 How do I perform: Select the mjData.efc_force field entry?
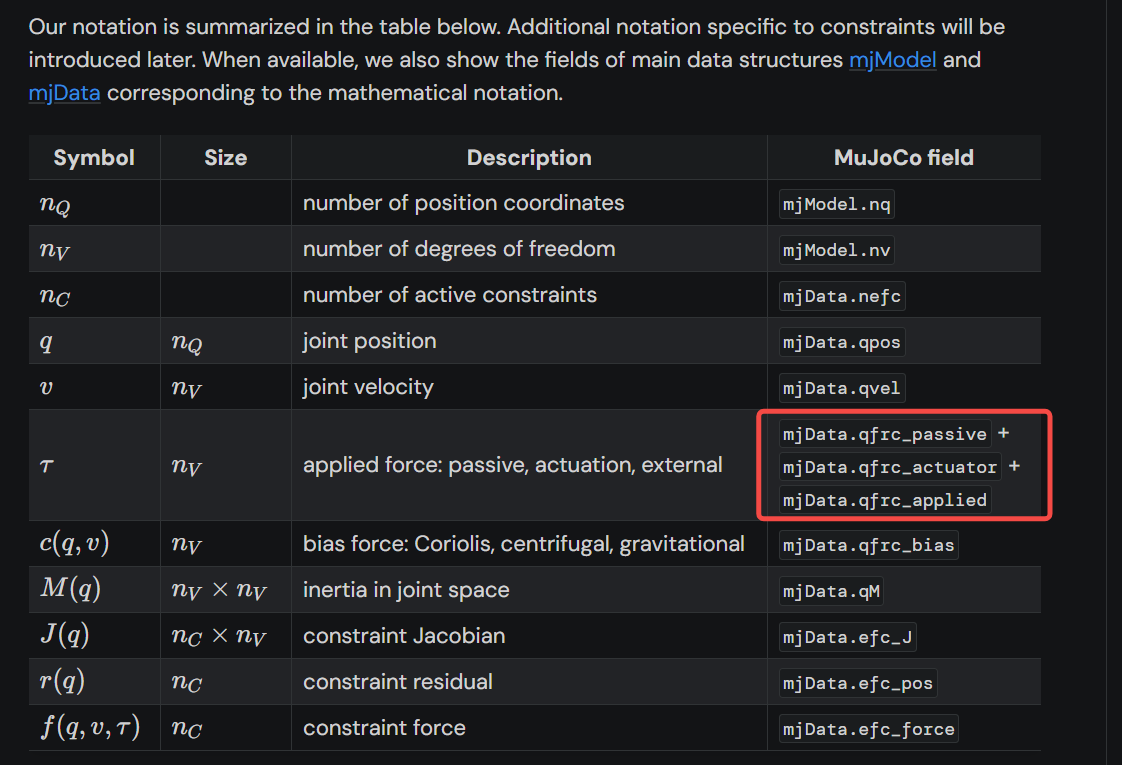(869, 729)
